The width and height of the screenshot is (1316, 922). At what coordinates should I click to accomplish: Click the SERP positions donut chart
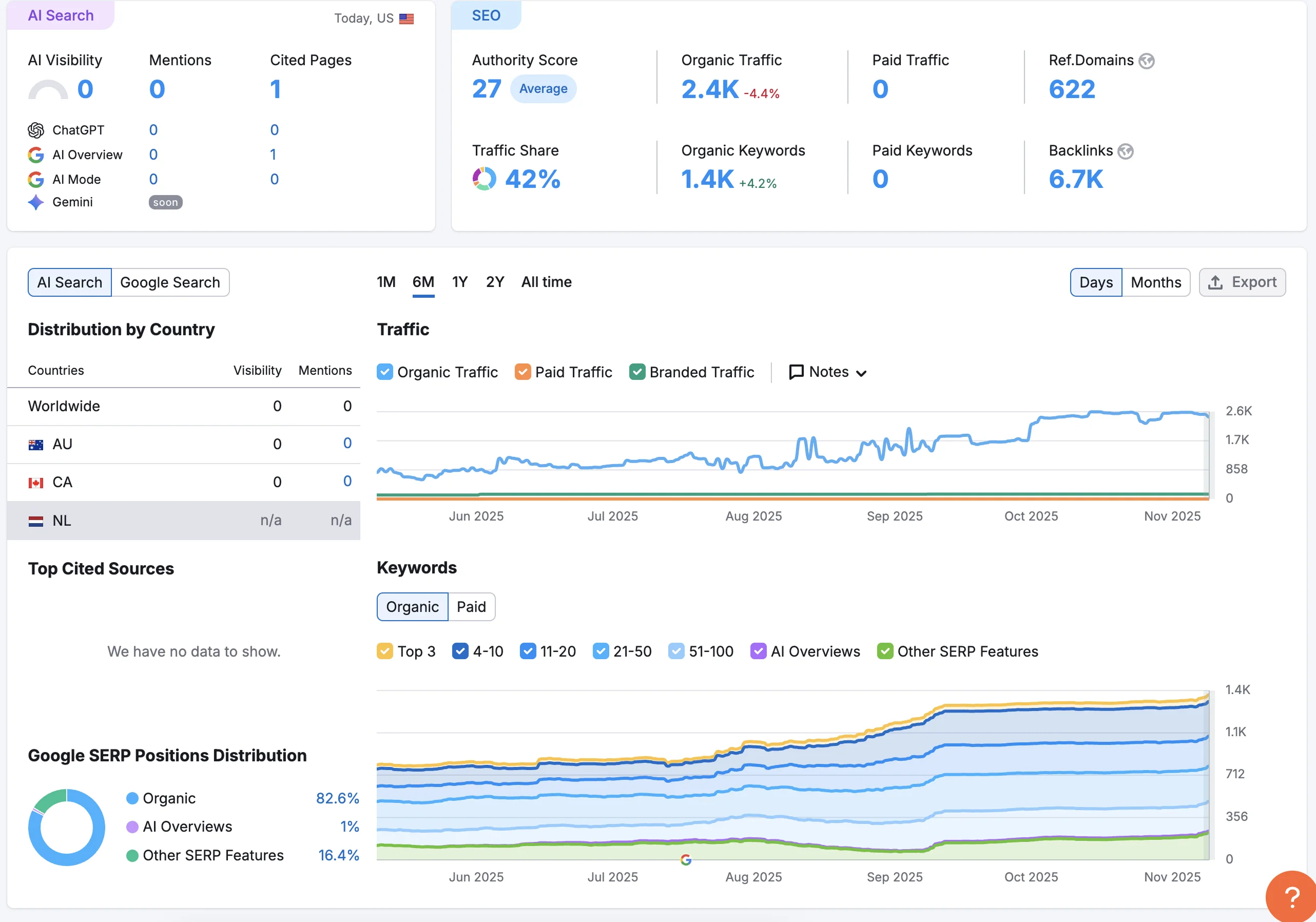pyautogui.click(x=67, y=828)
